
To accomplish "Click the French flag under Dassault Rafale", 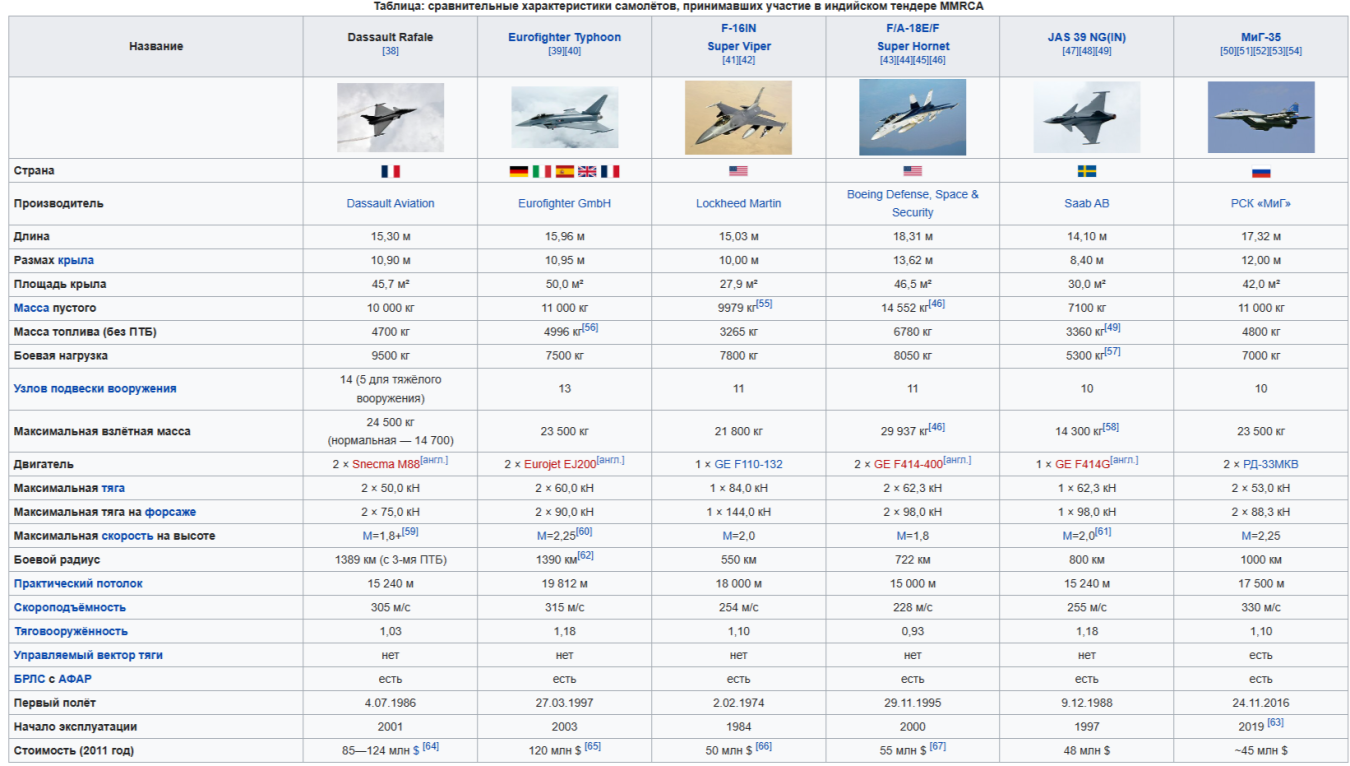I will tap(390, 171).
